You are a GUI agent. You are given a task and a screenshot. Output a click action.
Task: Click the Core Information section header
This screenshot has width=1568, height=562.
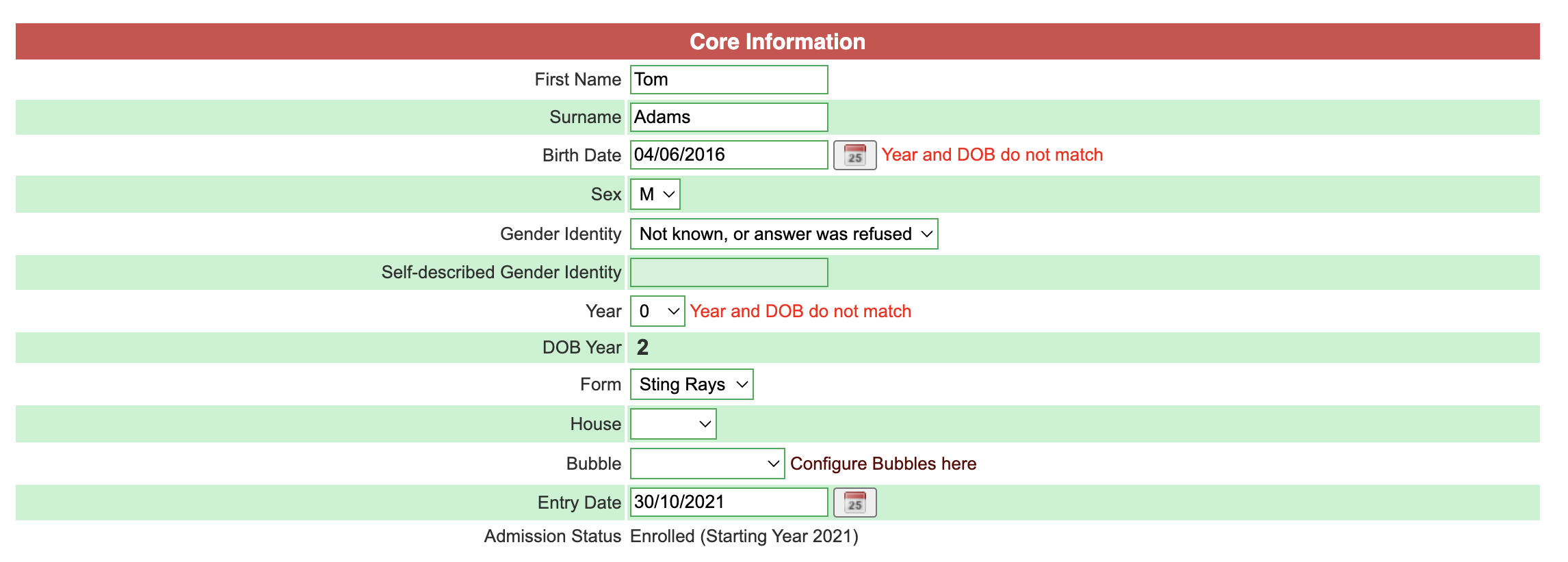(x=778, y=41)
